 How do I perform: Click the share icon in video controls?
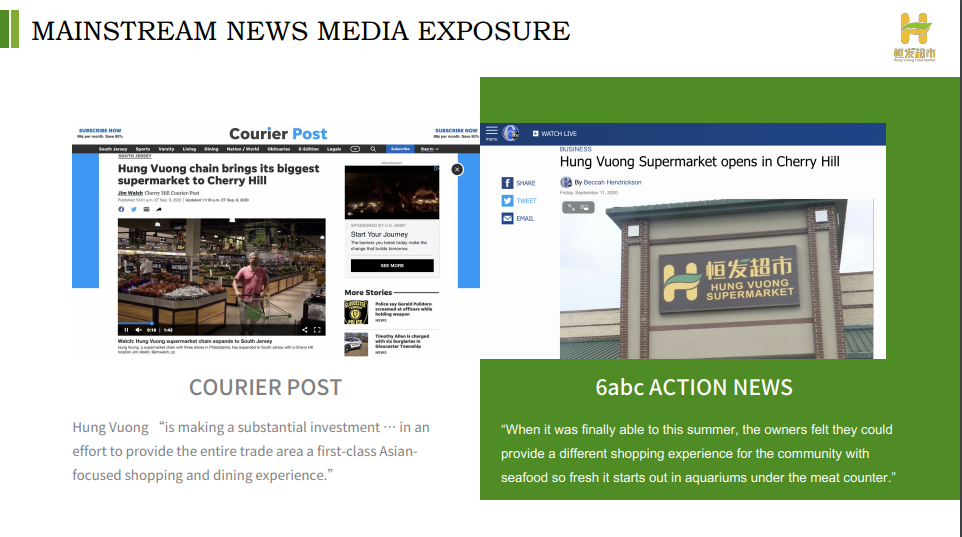304,330
